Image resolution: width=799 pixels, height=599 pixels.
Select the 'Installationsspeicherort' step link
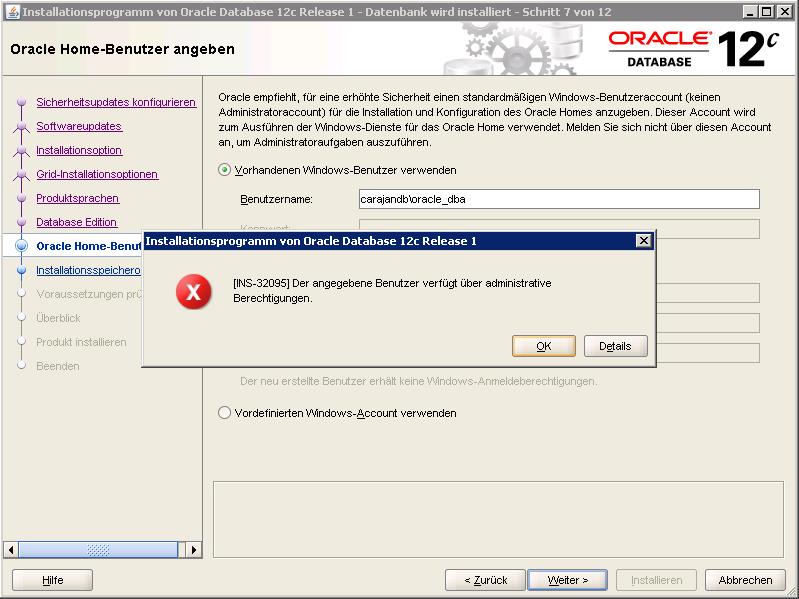click(88, 270)
